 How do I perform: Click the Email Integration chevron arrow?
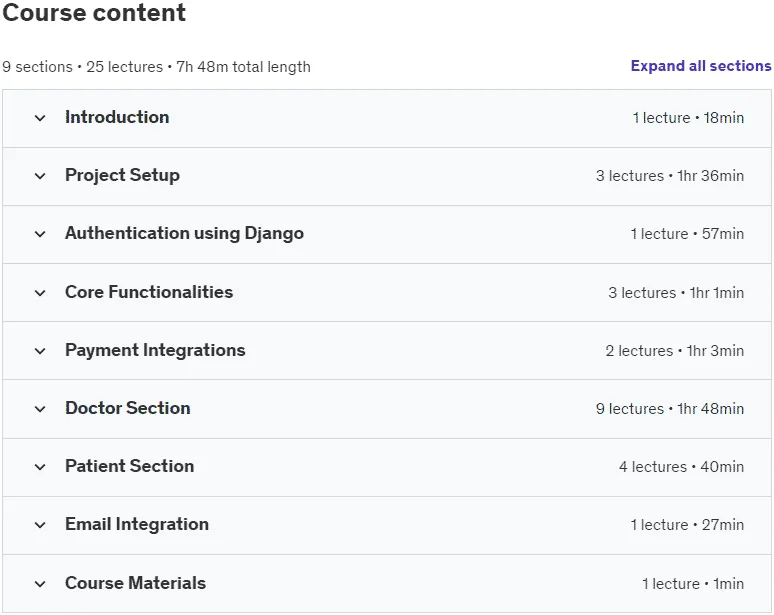tap(40, 525)
